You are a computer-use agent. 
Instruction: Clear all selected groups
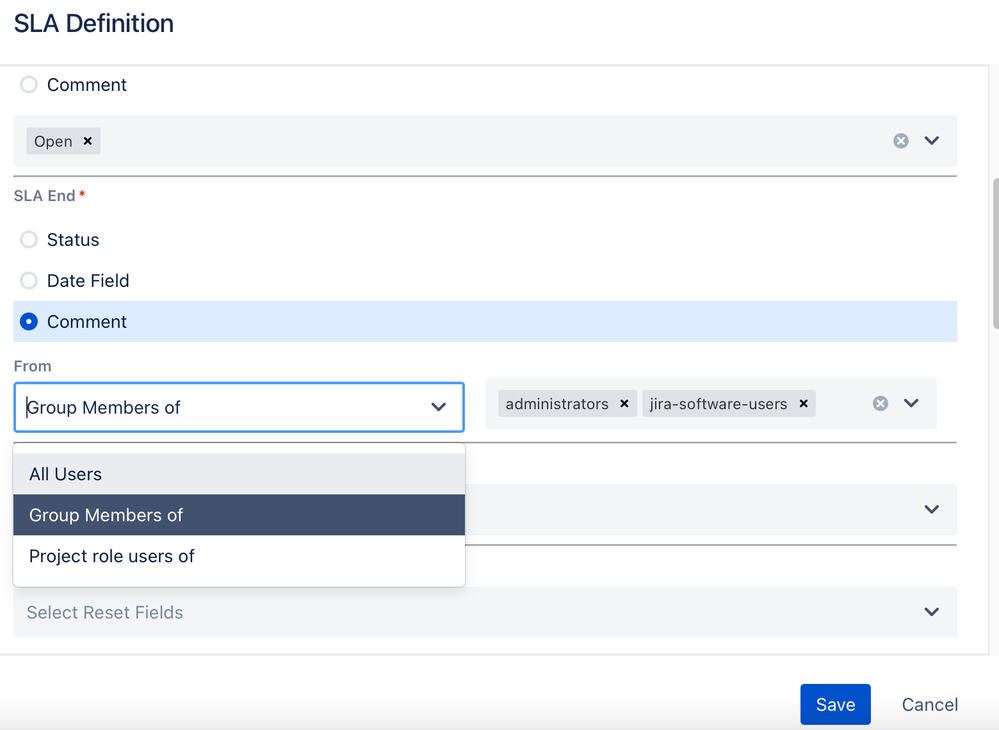click(880, 404)
